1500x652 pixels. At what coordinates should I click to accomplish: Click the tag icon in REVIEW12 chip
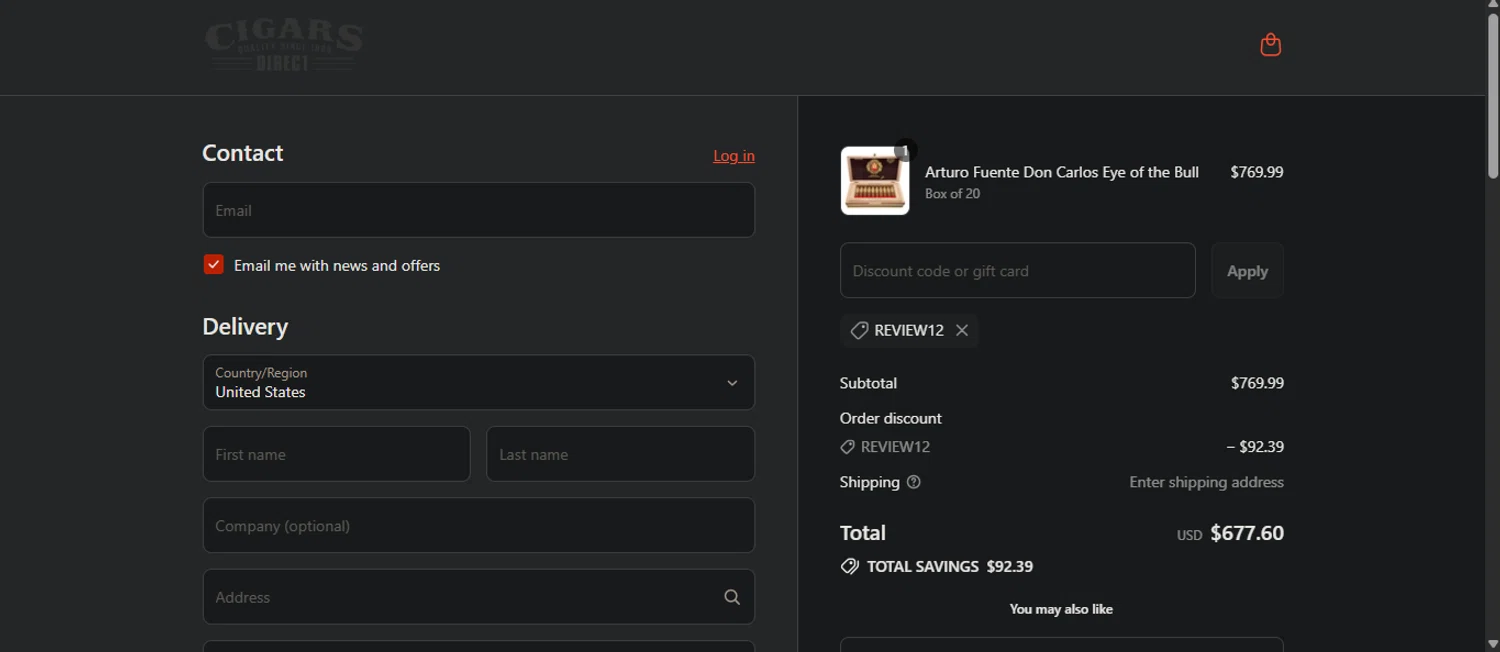click(x=859, y=330)
